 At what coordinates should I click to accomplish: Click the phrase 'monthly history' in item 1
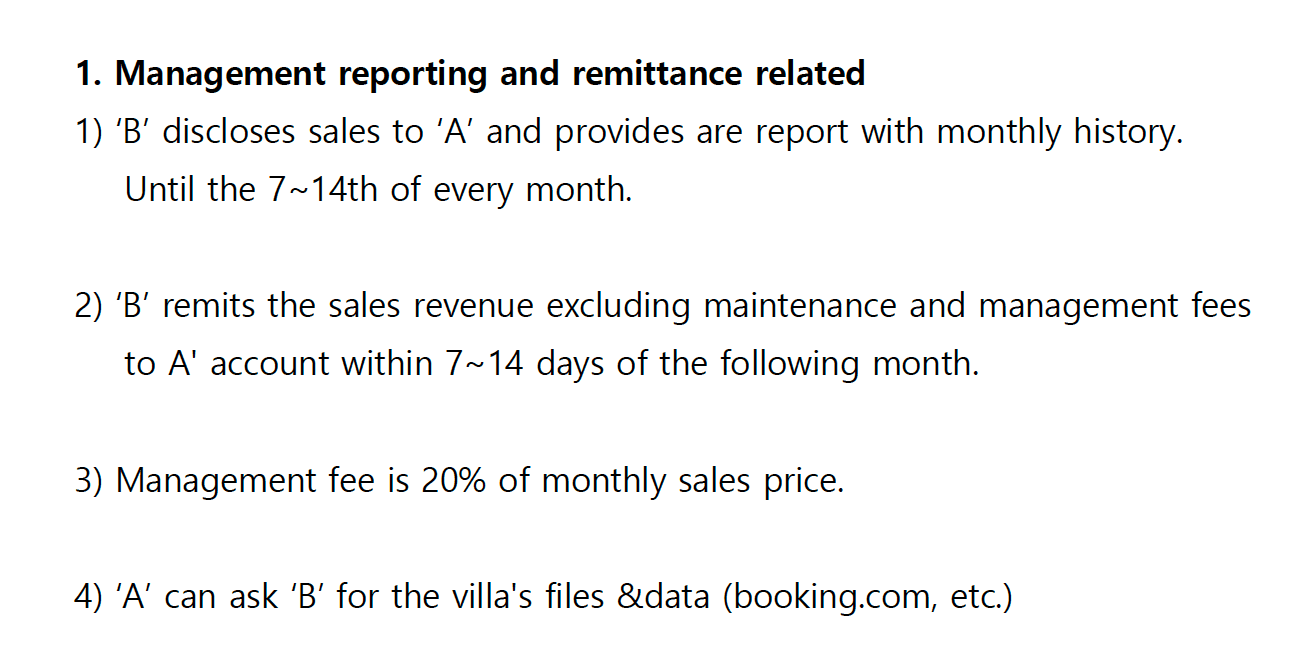point(1058,132)
